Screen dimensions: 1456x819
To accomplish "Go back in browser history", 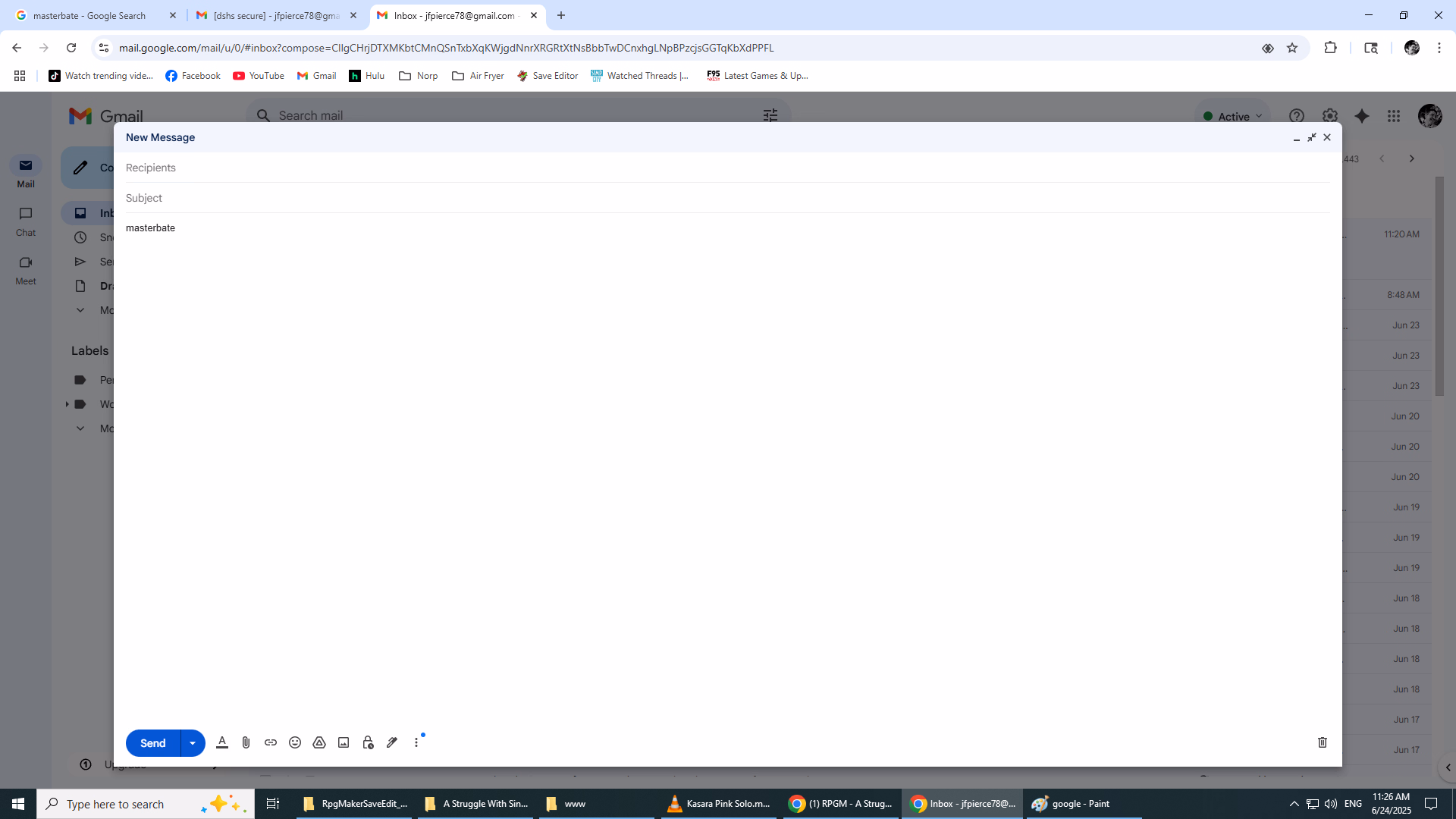I will (17, 48).
